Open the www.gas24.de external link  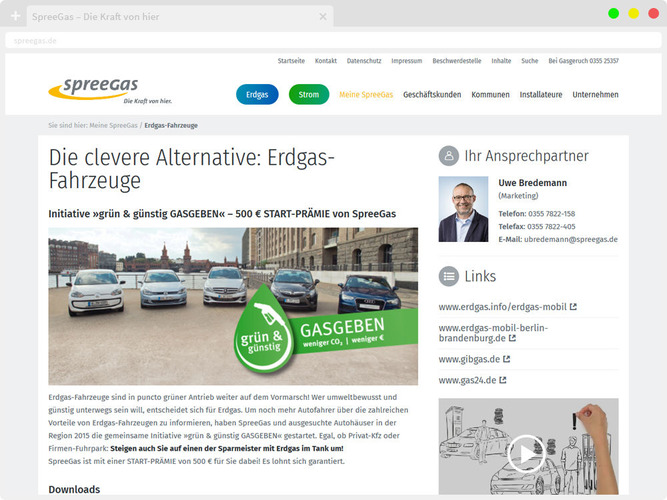coord(467,380)
